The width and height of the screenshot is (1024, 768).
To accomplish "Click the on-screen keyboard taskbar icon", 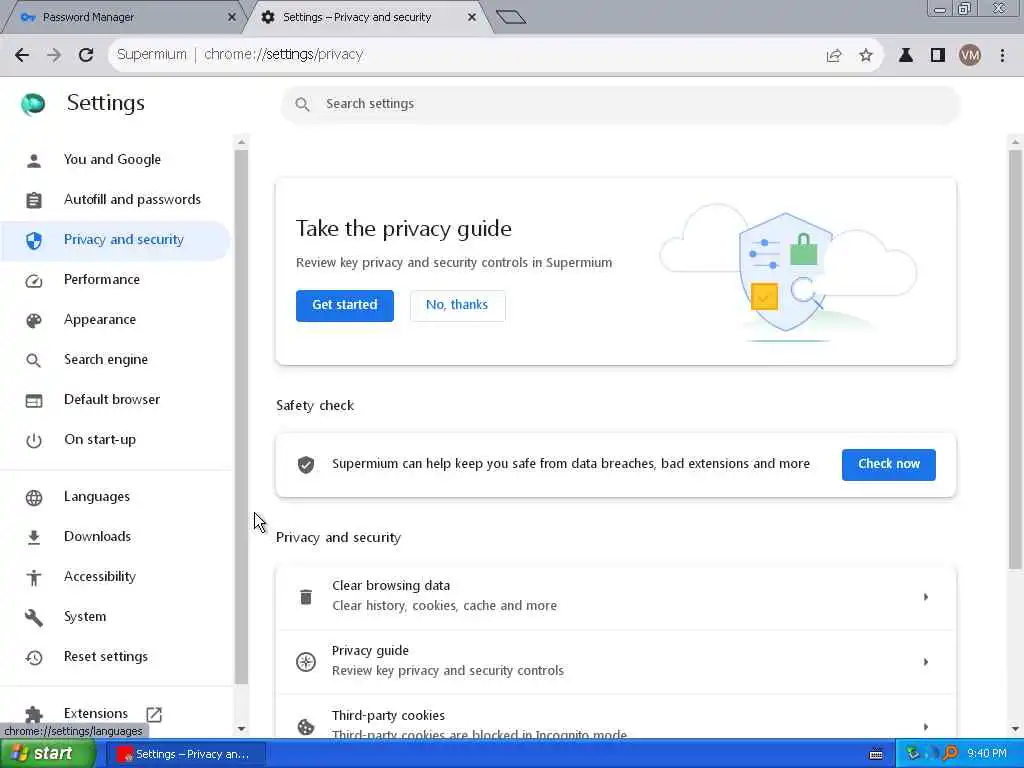I will [x=876, y=754].
